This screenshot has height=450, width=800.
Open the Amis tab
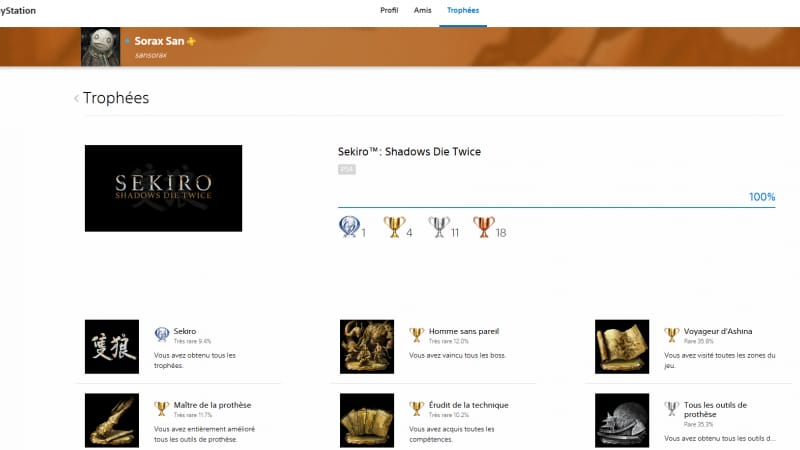(x=422, y=10)
